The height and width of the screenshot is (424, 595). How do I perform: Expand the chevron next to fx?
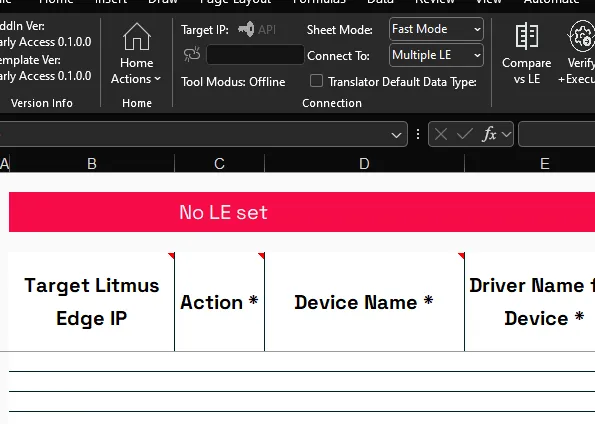click(506, 134)
